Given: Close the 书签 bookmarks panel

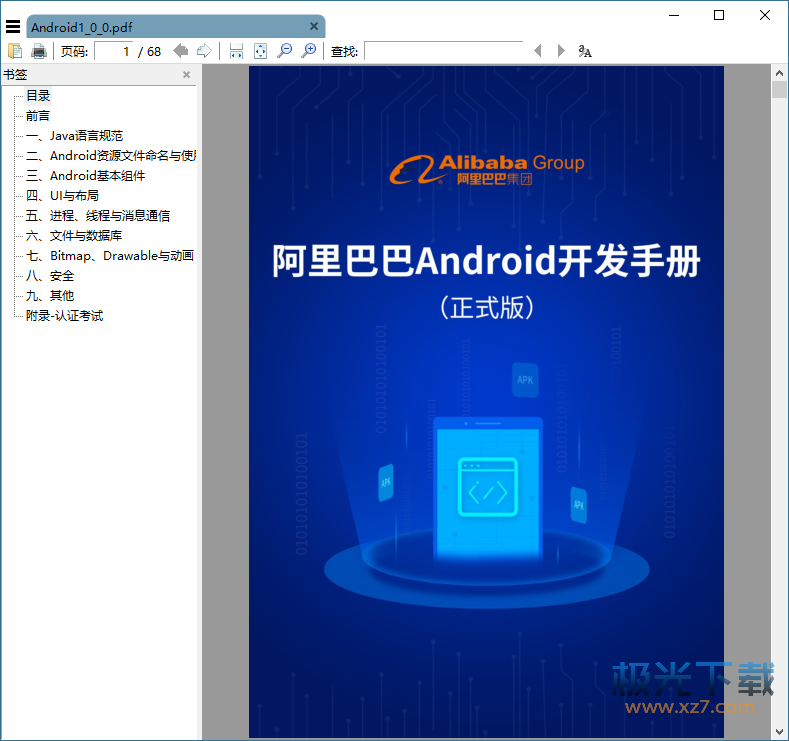Looking at the screenshot, I should (186, 75).
